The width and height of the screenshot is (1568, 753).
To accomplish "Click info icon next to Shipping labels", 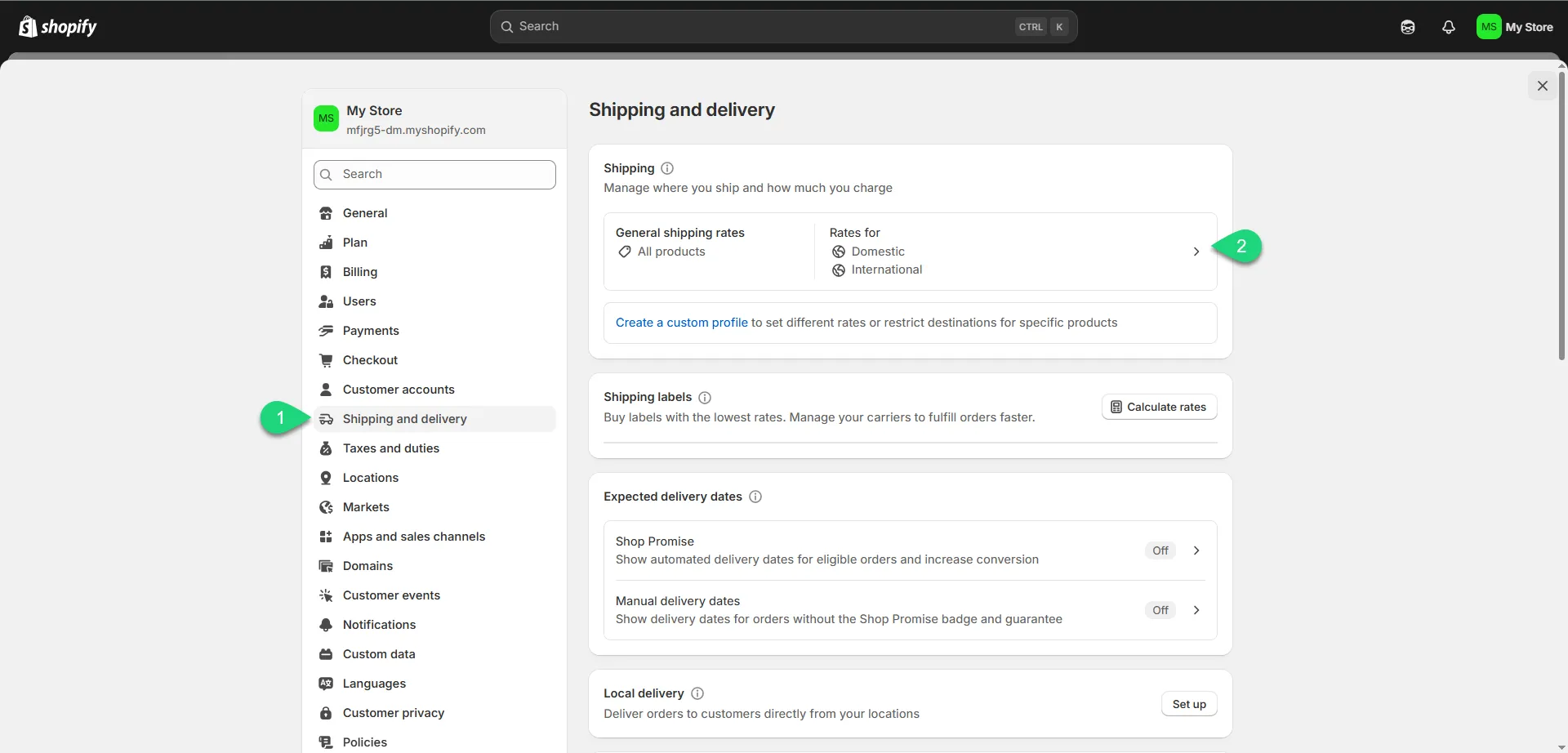I will coord(704,398).
